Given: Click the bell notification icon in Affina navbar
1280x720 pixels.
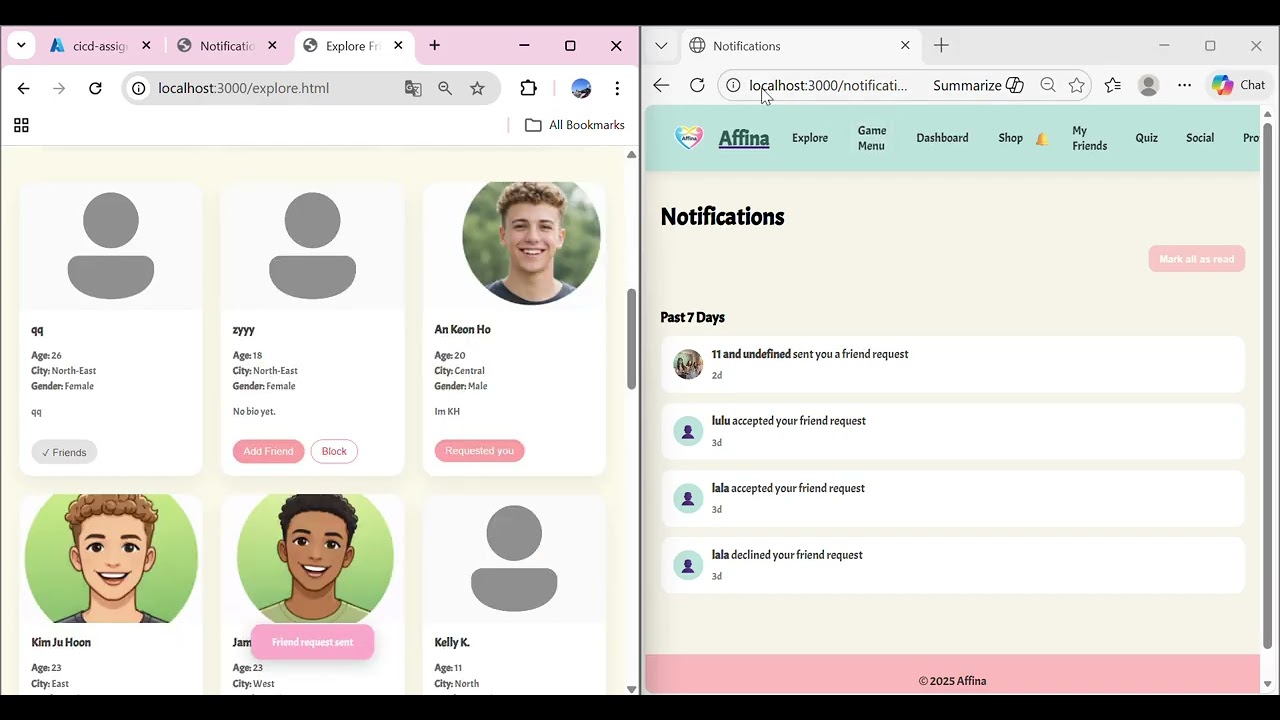Looking at the screenshot, I should point(1042,138).
